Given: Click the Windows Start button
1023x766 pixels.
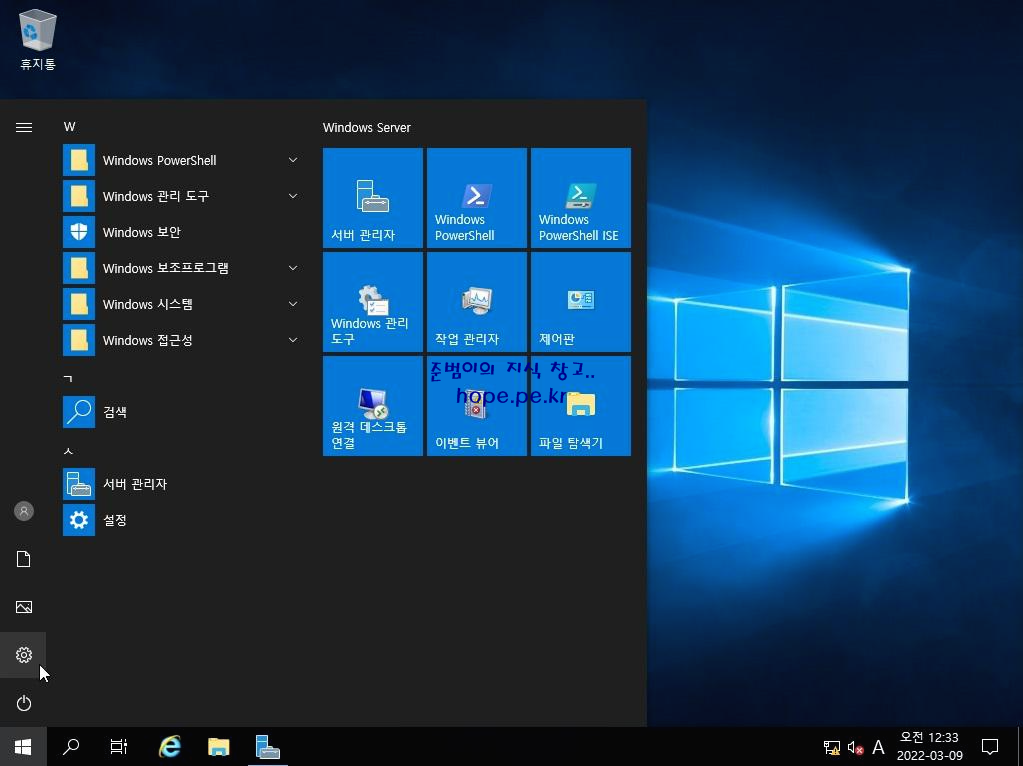Looking at the screenshot, I should [x=23, y=747].
